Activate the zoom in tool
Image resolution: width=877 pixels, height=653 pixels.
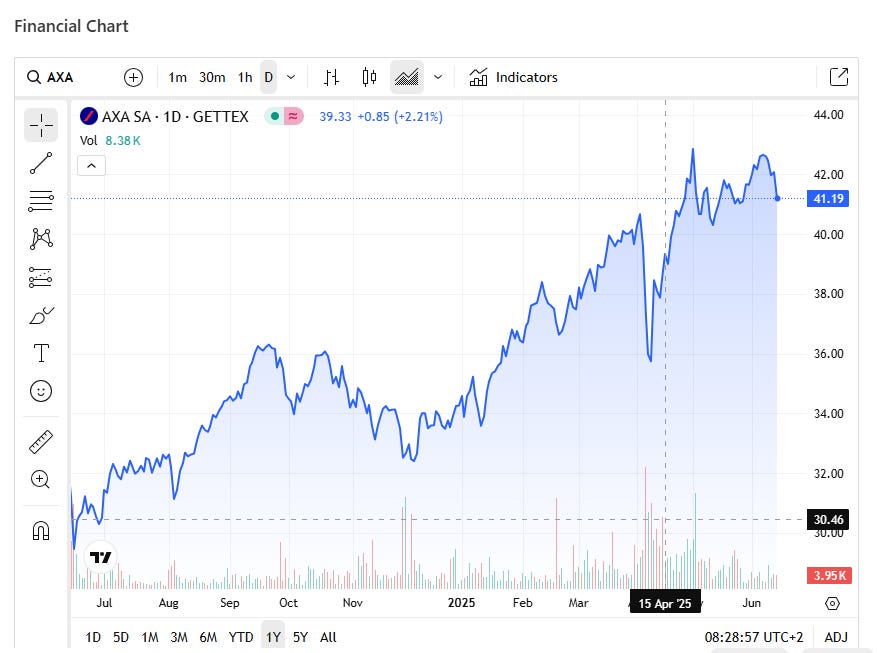click(41, 479)
